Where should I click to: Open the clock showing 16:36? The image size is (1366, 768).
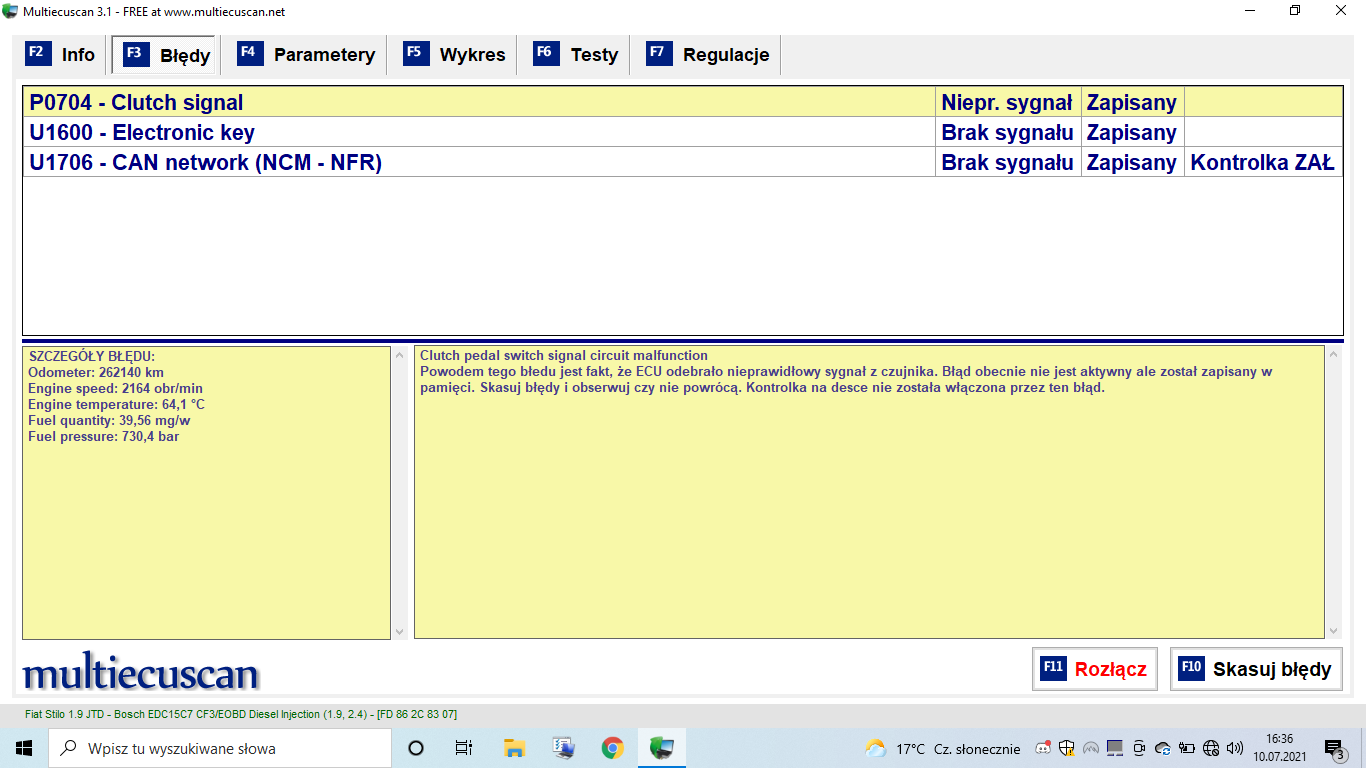click(1279, 748)
